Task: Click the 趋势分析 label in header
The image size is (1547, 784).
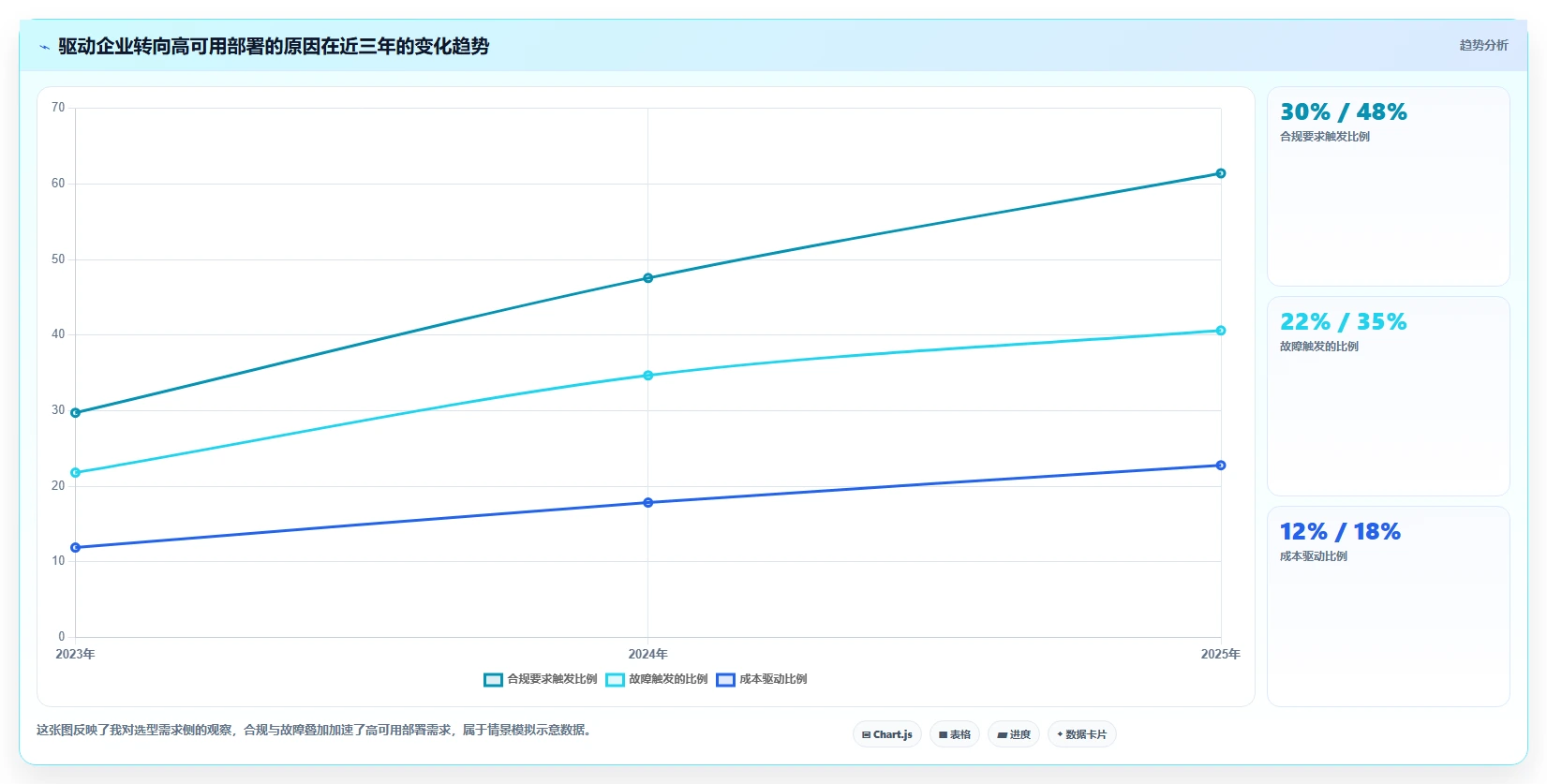Action: (1483, 45)
